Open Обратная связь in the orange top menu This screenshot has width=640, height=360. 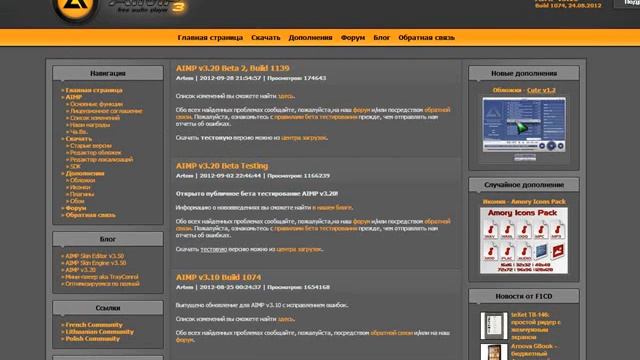[427, 38]
